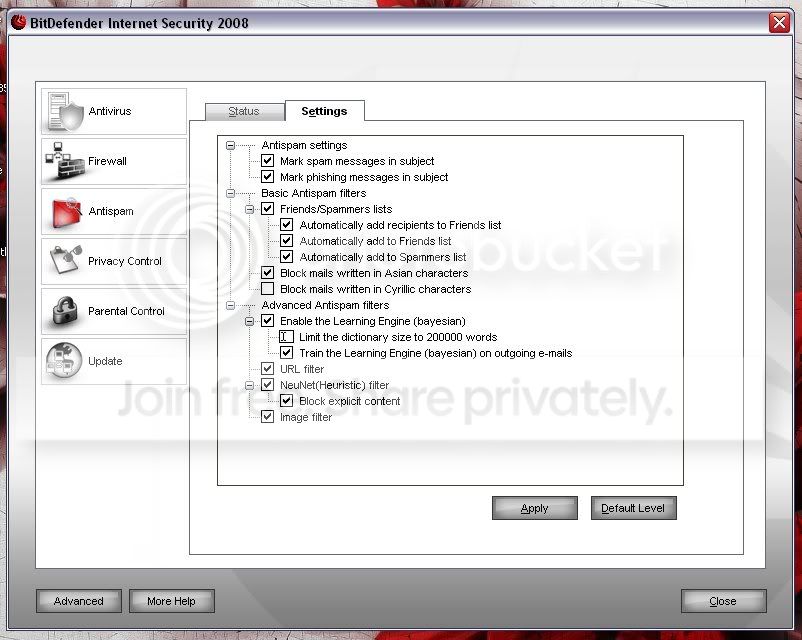Viewport: 802px width, 640px height.
Task: Open the Privacy Control section label
Action: tap(125, 261)
